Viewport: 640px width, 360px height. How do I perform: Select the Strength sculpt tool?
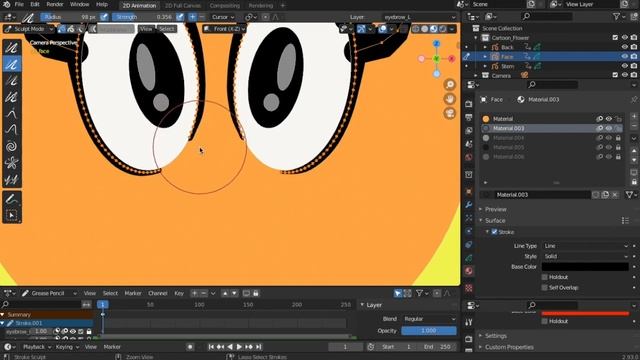[x=12, y=80]
